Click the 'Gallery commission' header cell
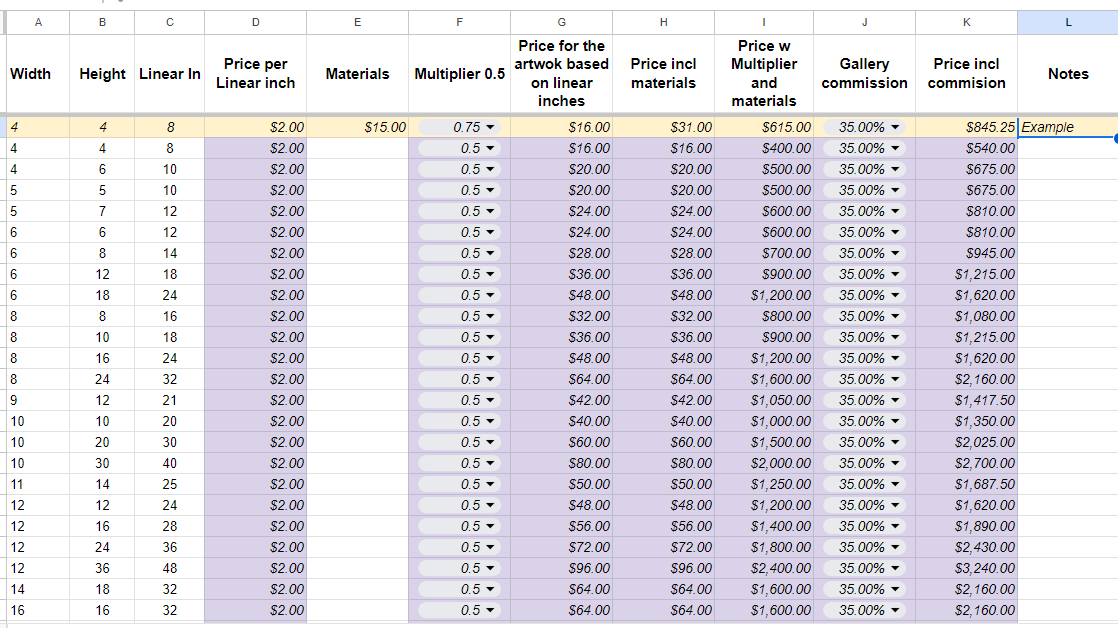This screenshot has width=1118, height=628. (x=864, y=73)
